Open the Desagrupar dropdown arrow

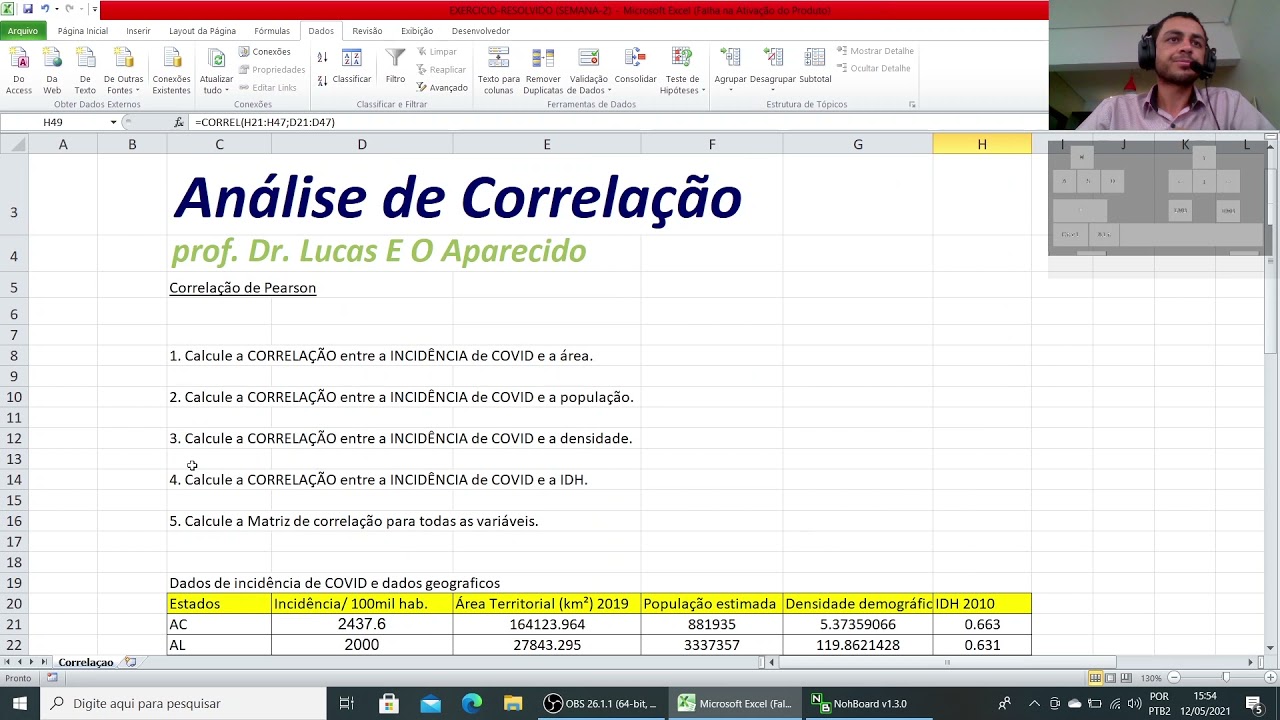coord(772,90)
